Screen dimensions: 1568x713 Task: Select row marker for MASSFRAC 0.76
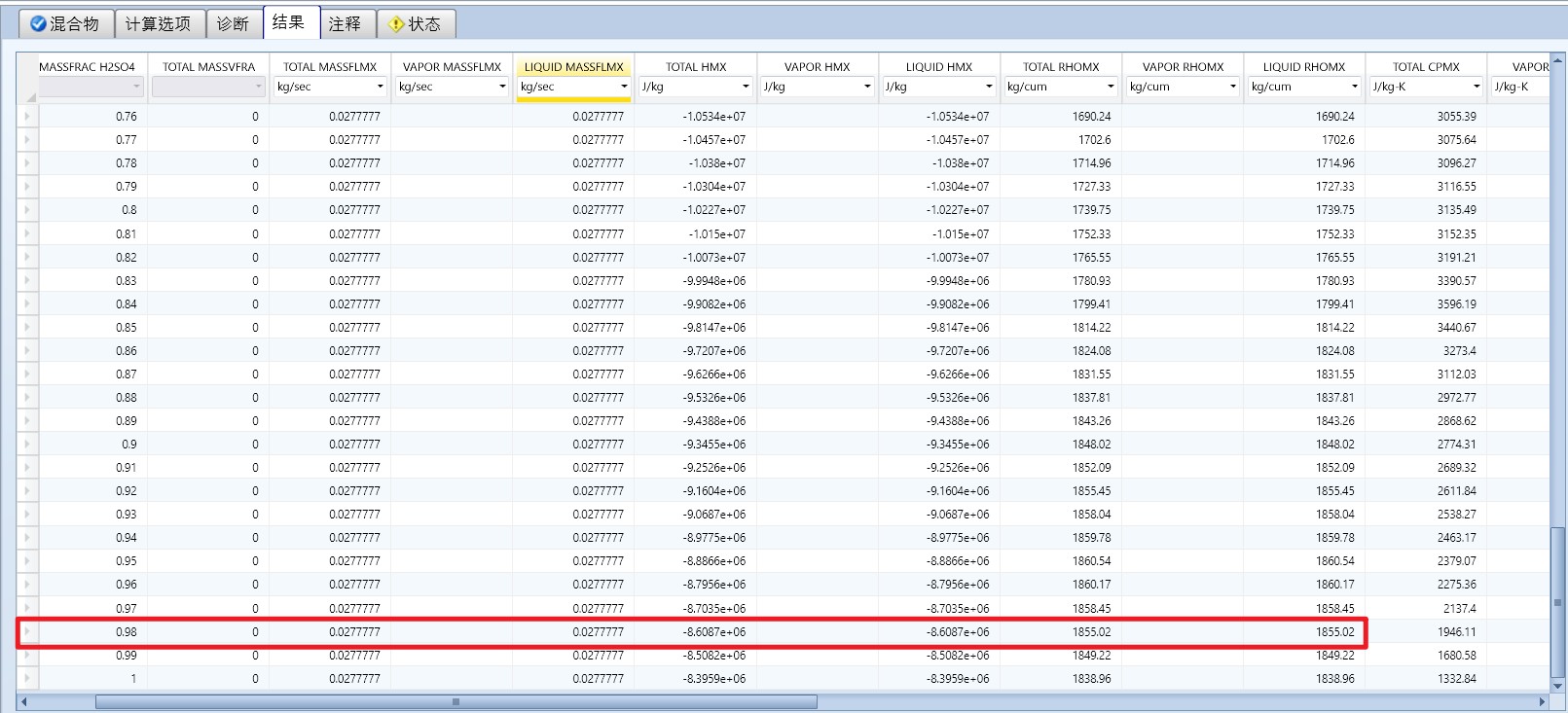pyautogui.click(x=27, y=116)
